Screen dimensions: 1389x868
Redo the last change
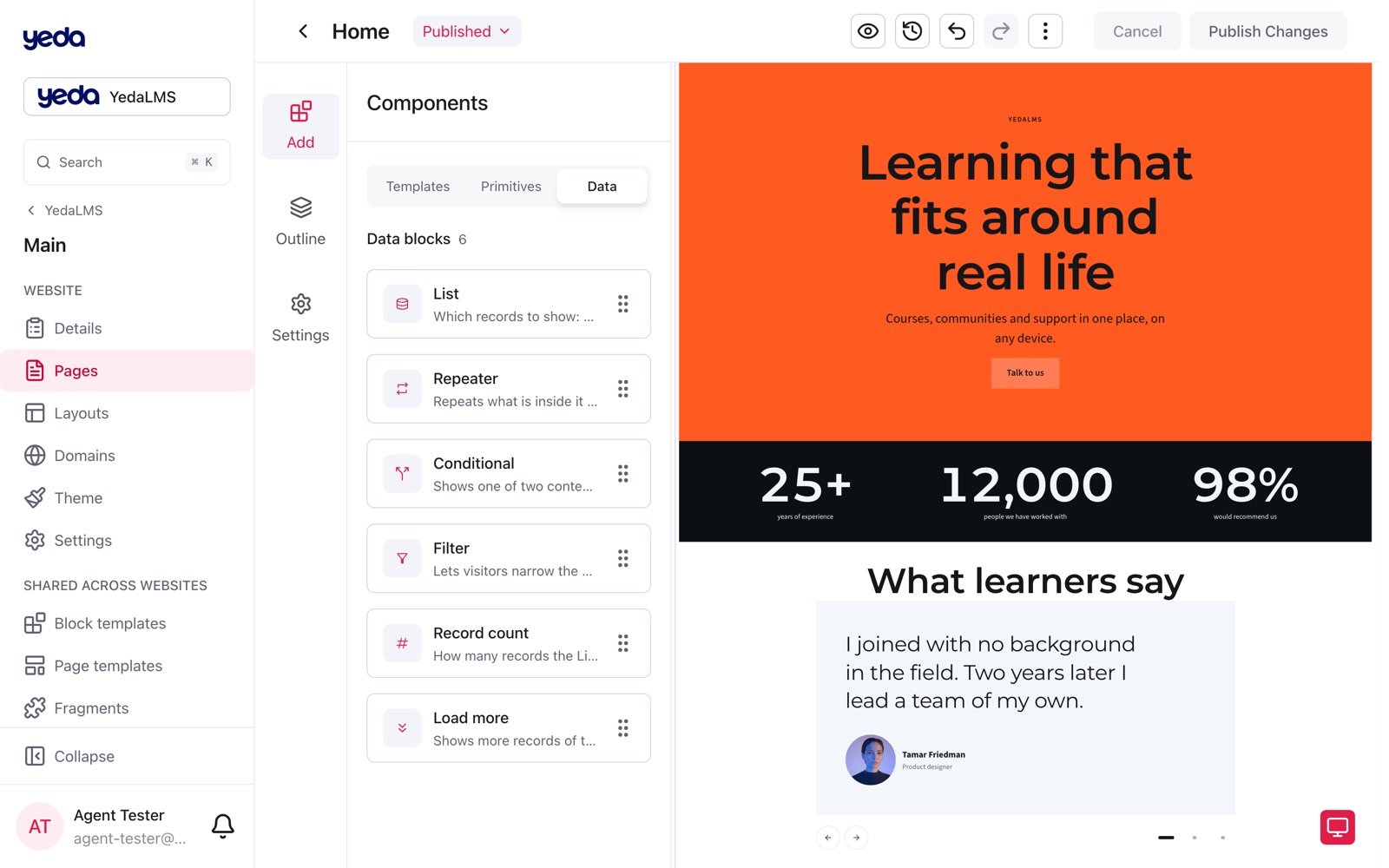[x=1001, y=31]
